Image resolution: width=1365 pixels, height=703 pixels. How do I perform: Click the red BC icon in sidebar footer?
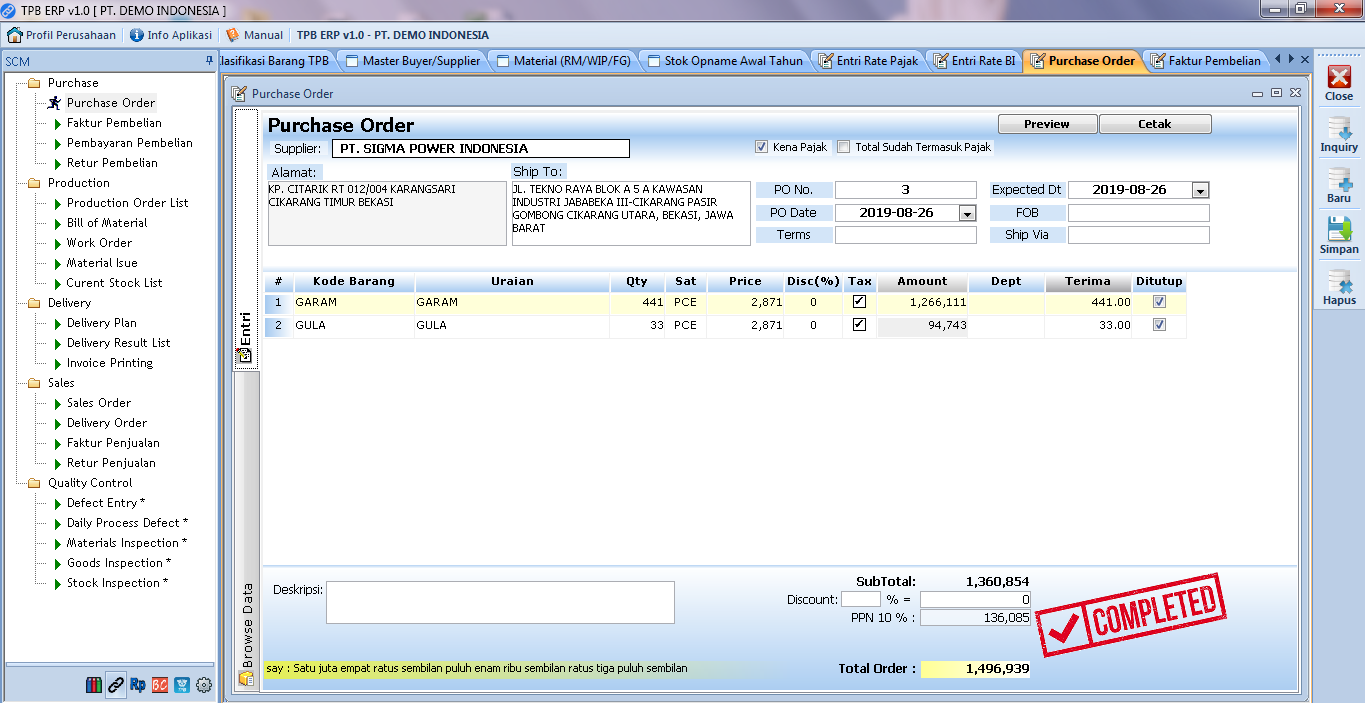160,685
